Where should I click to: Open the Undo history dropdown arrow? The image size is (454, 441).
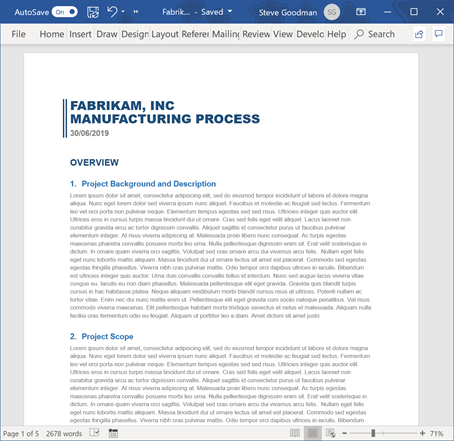[123, 12]
